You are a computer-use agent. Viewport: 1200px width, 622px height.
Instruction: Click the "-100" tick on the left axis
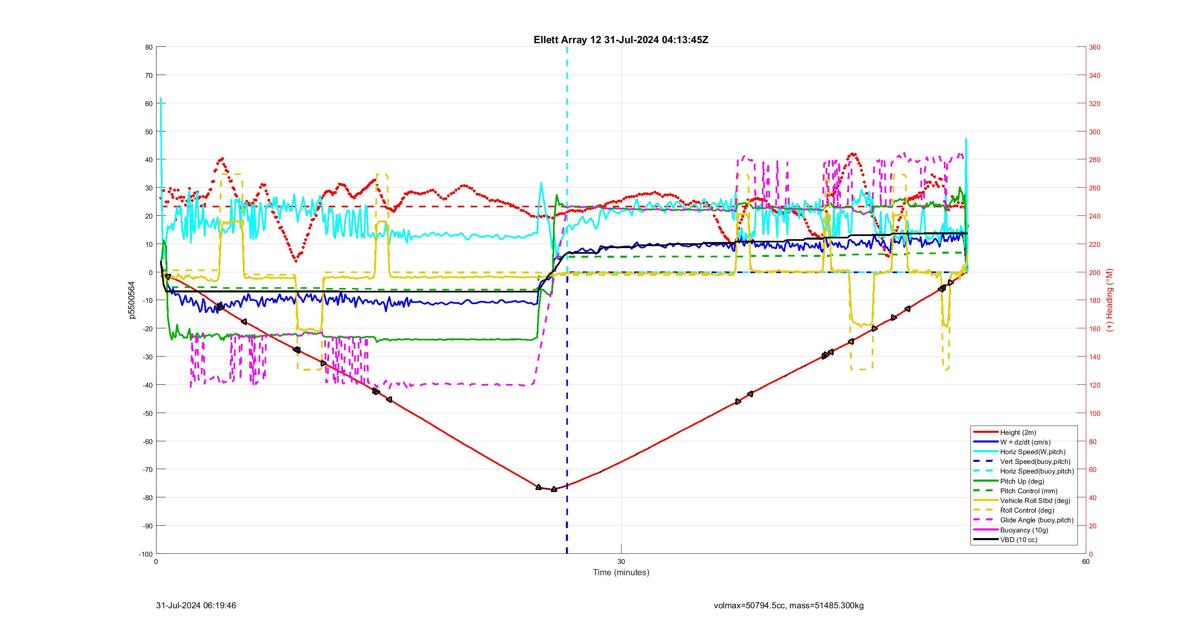[x=145, y=554]
